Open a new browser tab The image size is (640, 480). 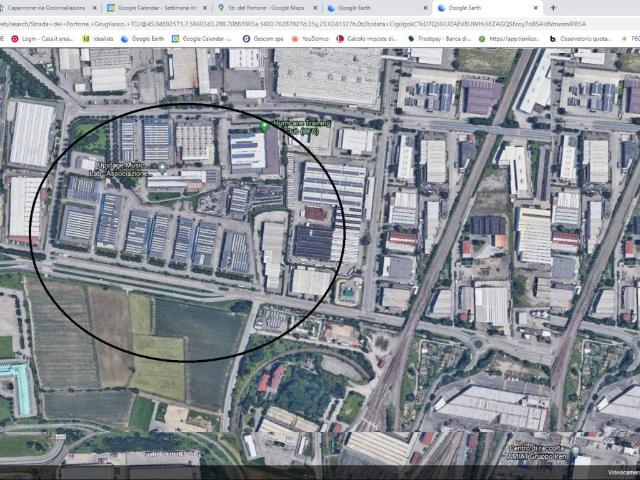pos(553,7)
